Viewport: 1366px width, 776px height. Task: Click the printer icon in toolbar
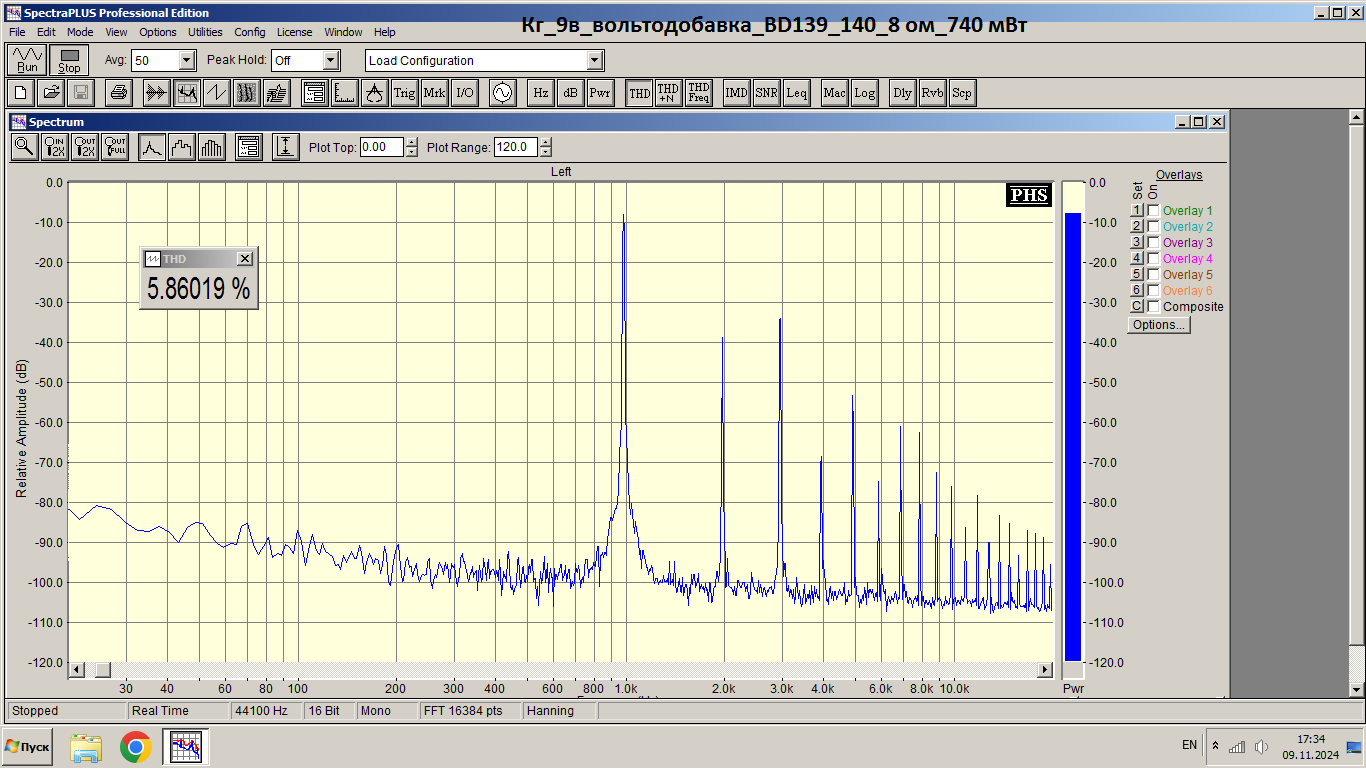[x=119, y=93]
